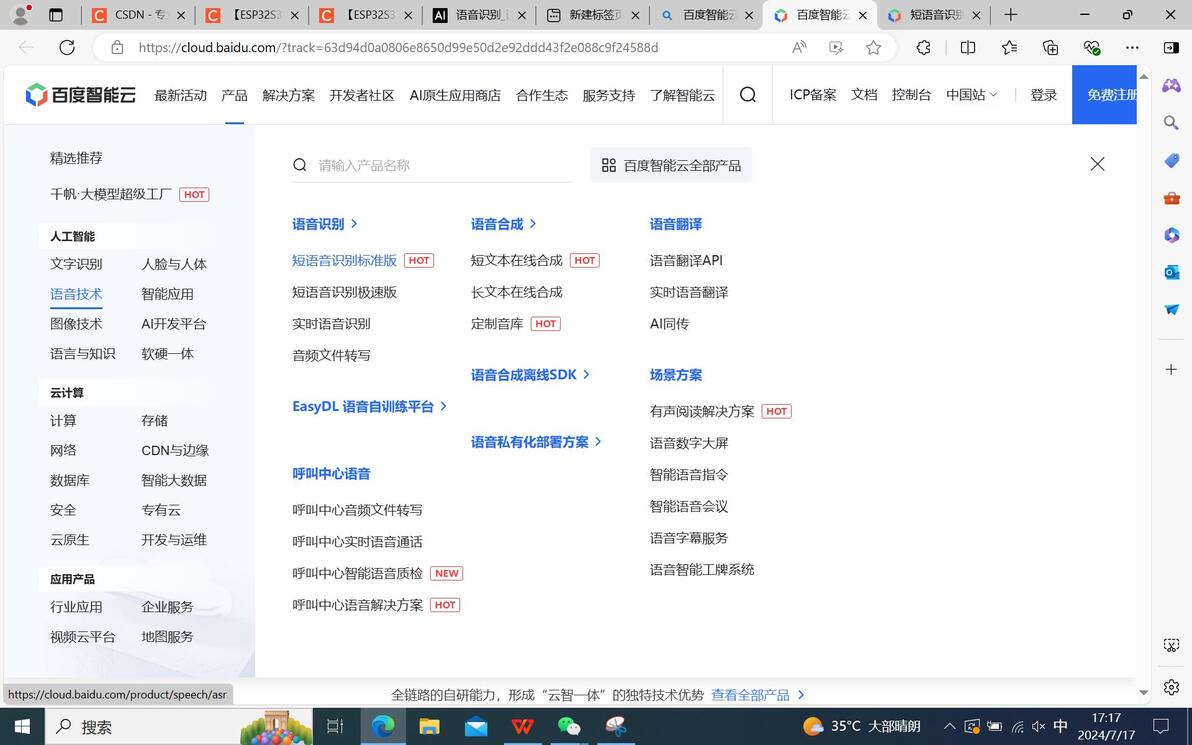Select 文字识别 in the left category list
The width and height of the screenshot is (1192, 745).
point(76,264)
